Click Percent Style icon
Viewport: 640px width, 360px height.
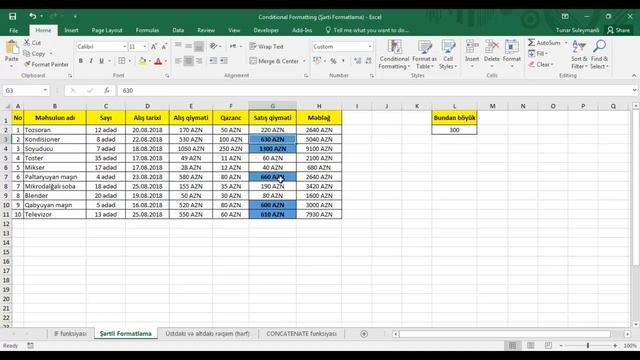pyautogui.click(x=333, y=61)
